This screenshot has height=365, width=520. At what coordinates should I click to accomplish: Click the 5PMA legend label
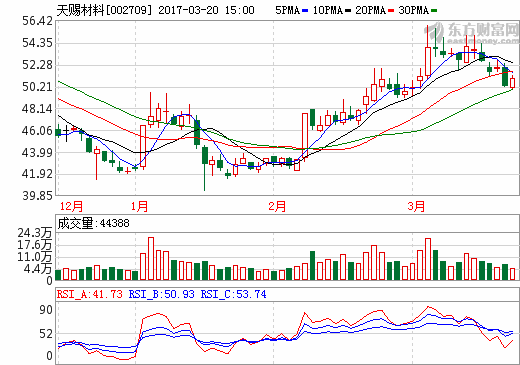pyautogui.click(x=287, y=10)
